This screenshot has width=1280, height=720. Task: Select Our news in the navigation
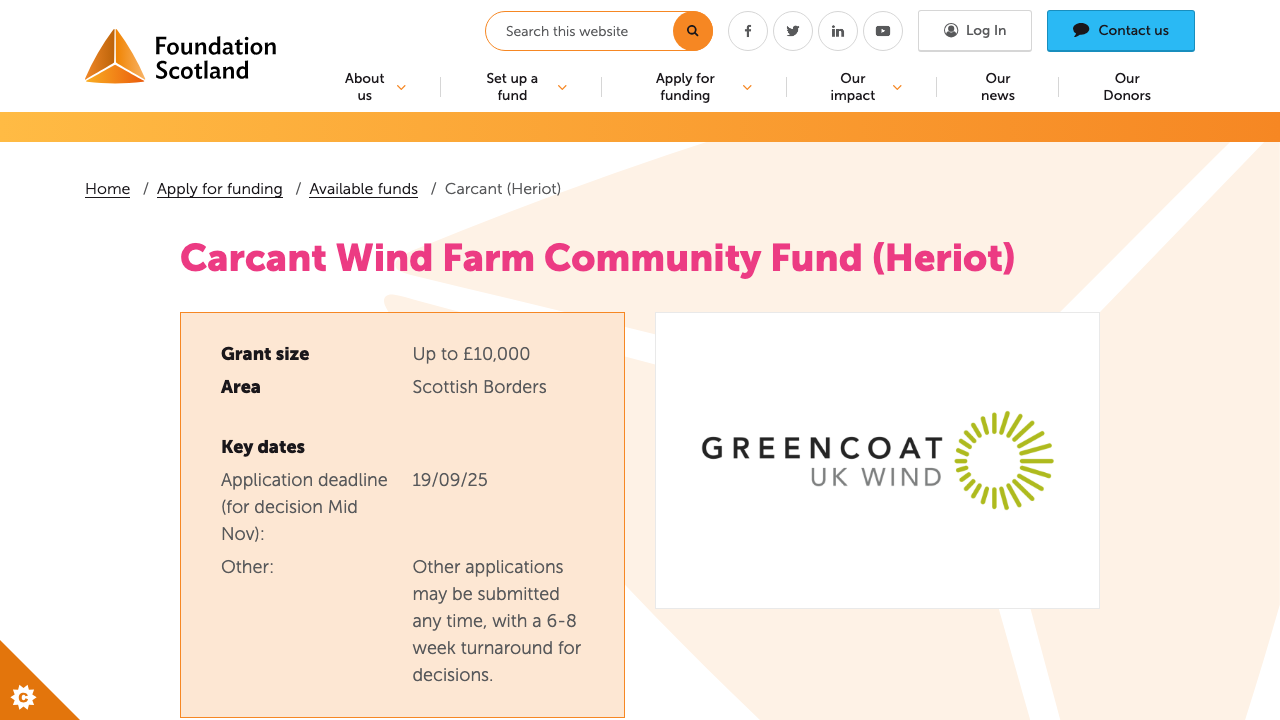(x=997, y=86)
